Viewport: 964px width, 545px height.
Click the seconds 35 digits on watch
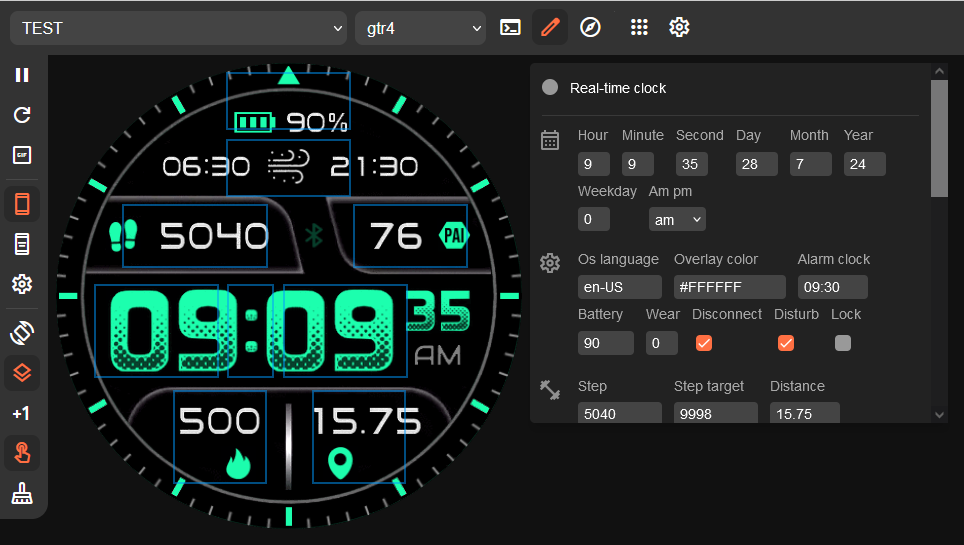[x=439, y=311]
